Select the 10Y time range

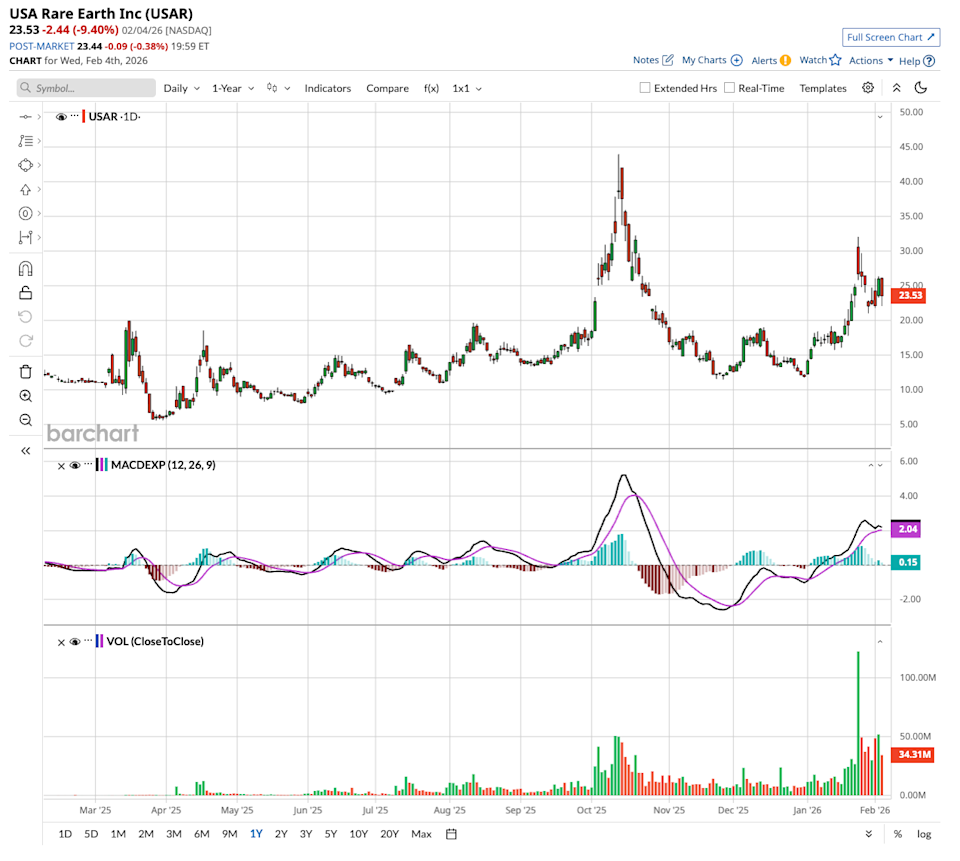(358, 834)
